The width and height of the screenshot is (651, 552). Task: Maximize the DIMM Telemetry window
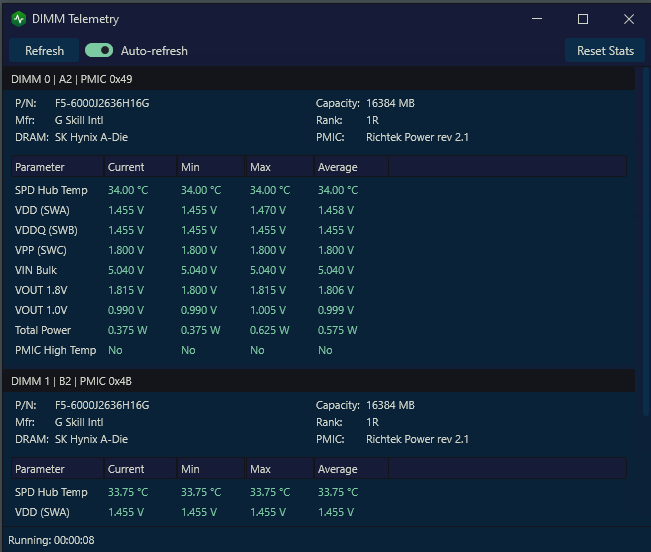pos(583,19)
